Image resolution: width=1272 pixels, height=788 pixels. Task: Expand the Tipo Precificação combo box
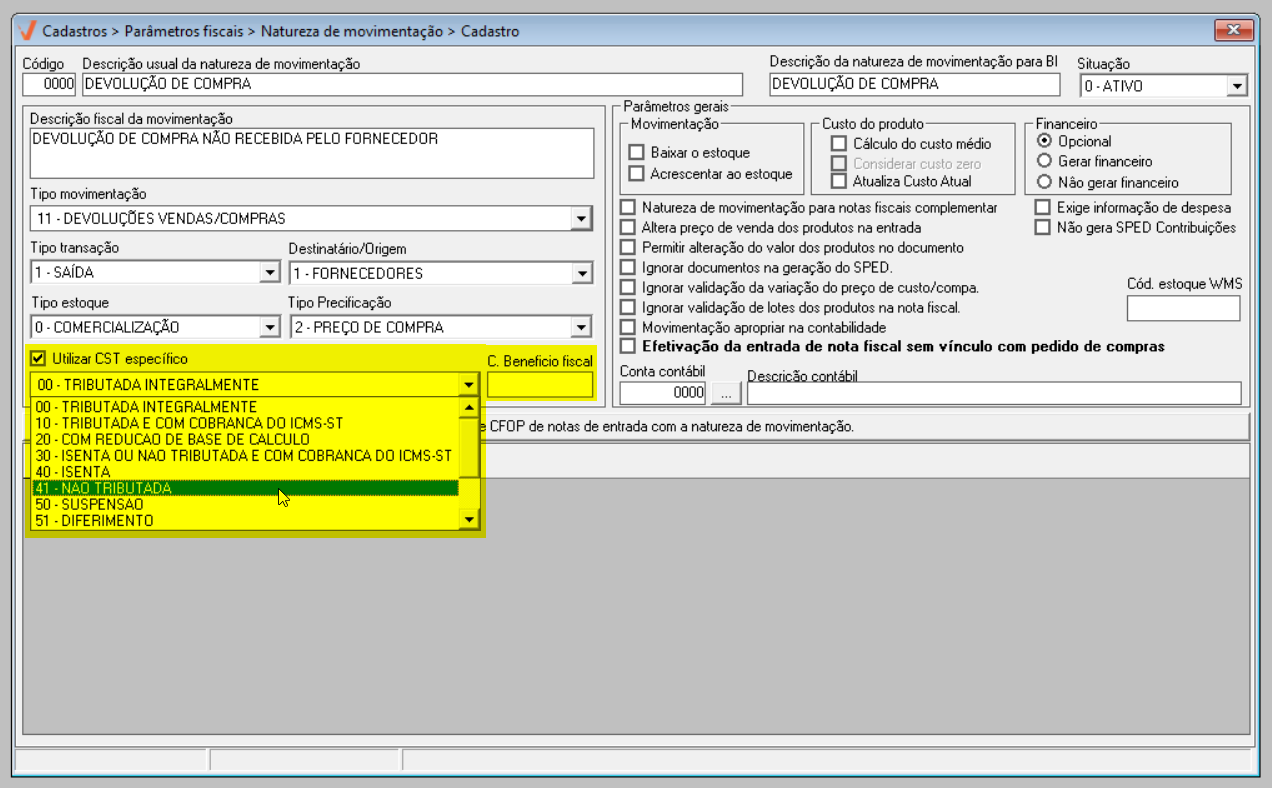click(581, 327)
